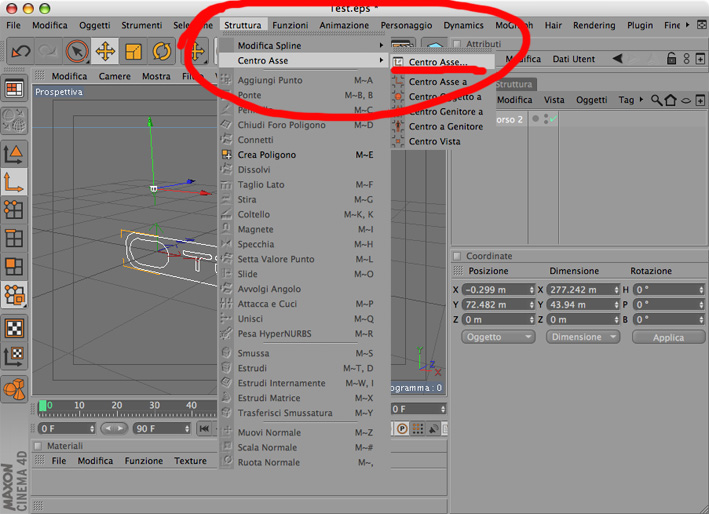Toggle the Coordinate panel checkbox
Viewport: 709px width, 514px height.
click(457, 256)
